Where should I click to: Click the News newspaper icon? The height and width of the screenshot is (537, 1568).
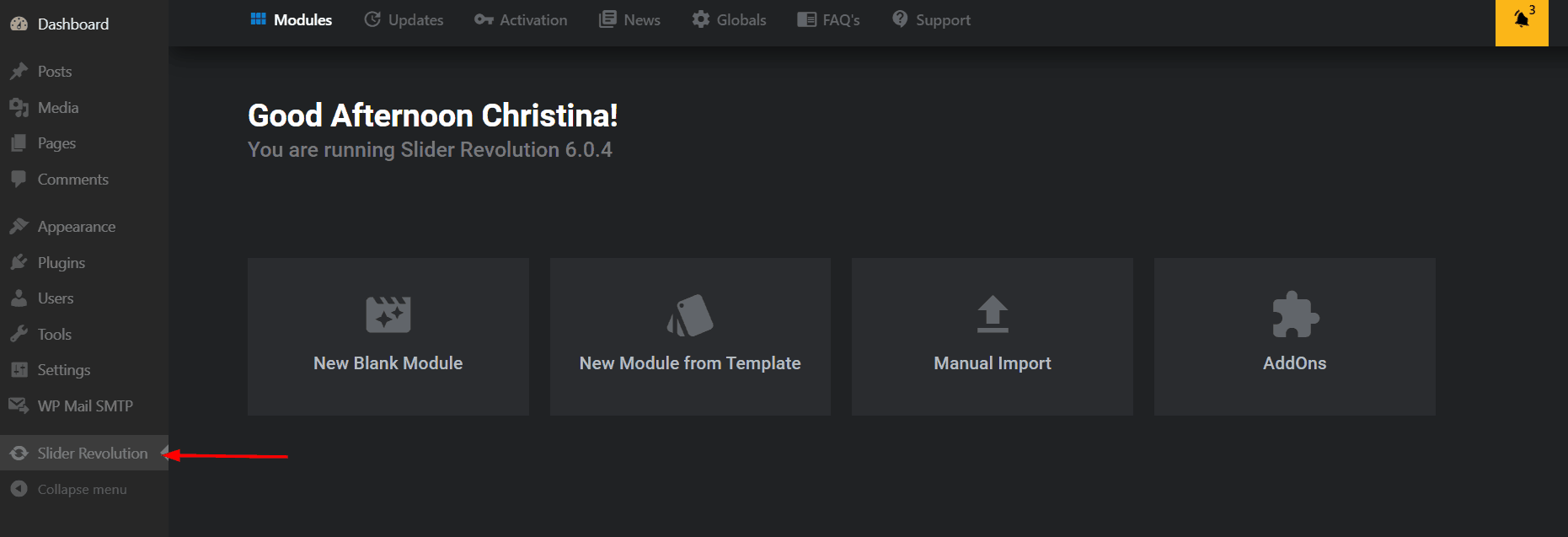[x=607, y=19]
